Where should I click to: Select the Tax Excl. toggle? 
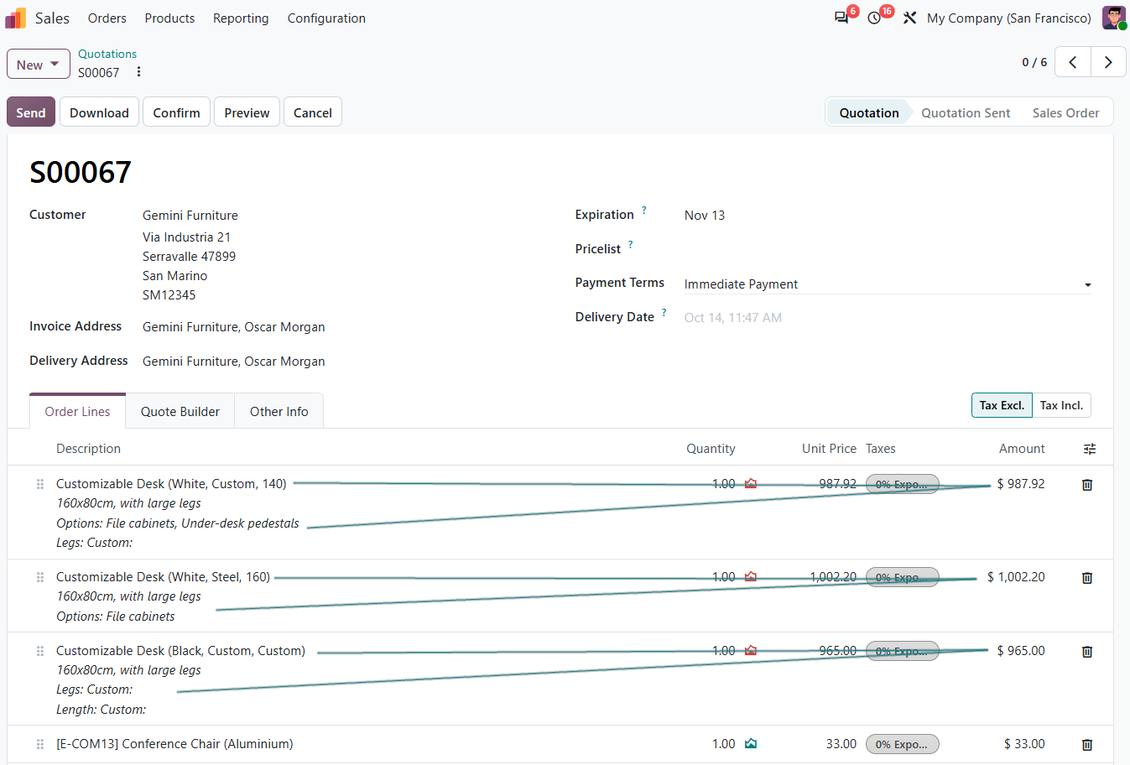pos(1002,406)
